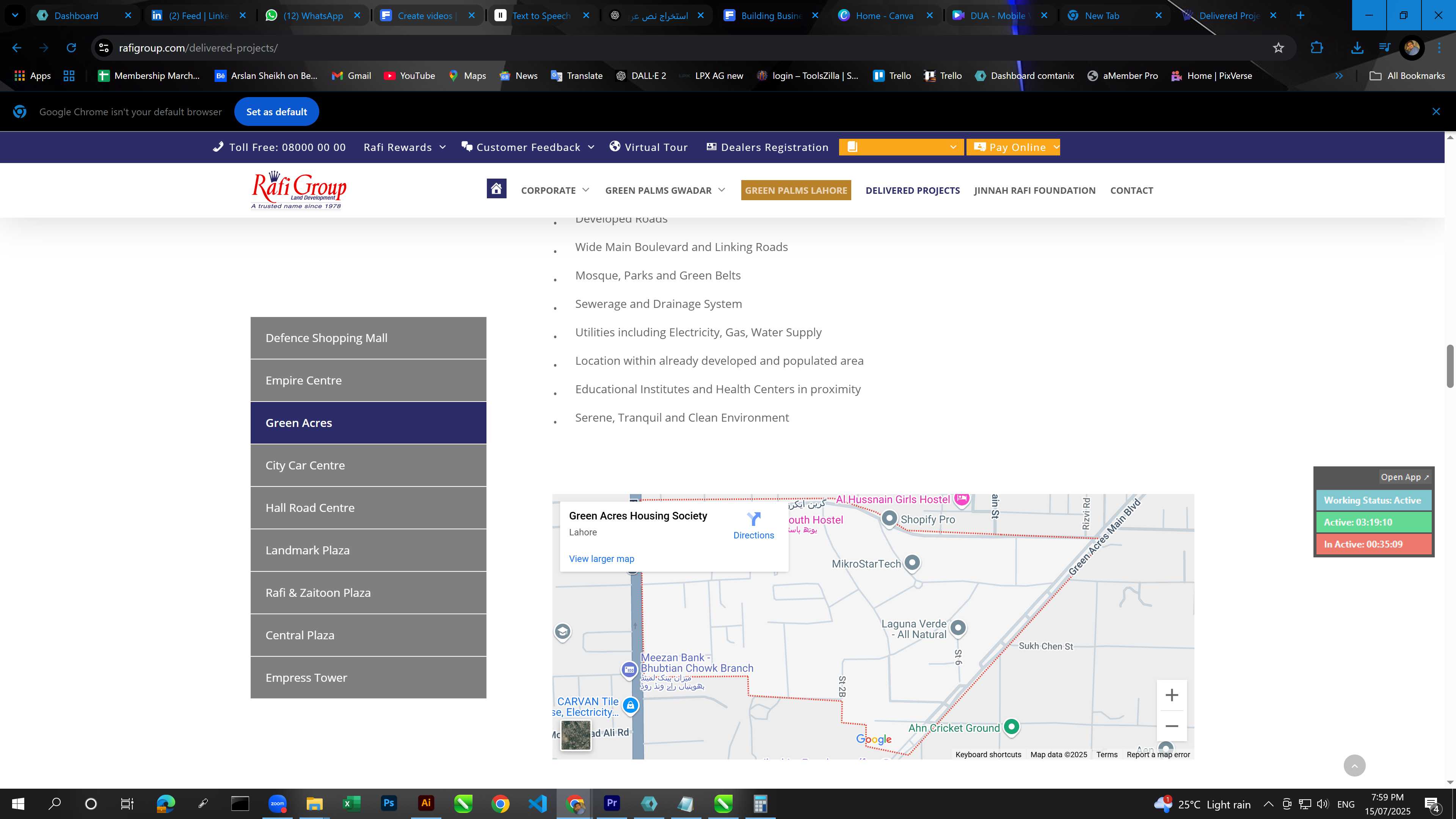Image resolution: width=1456 pixels, height=819 pixels.
Task: Select Empire Centre project tab
Action: pyautogui.click(x=368, y=380)
